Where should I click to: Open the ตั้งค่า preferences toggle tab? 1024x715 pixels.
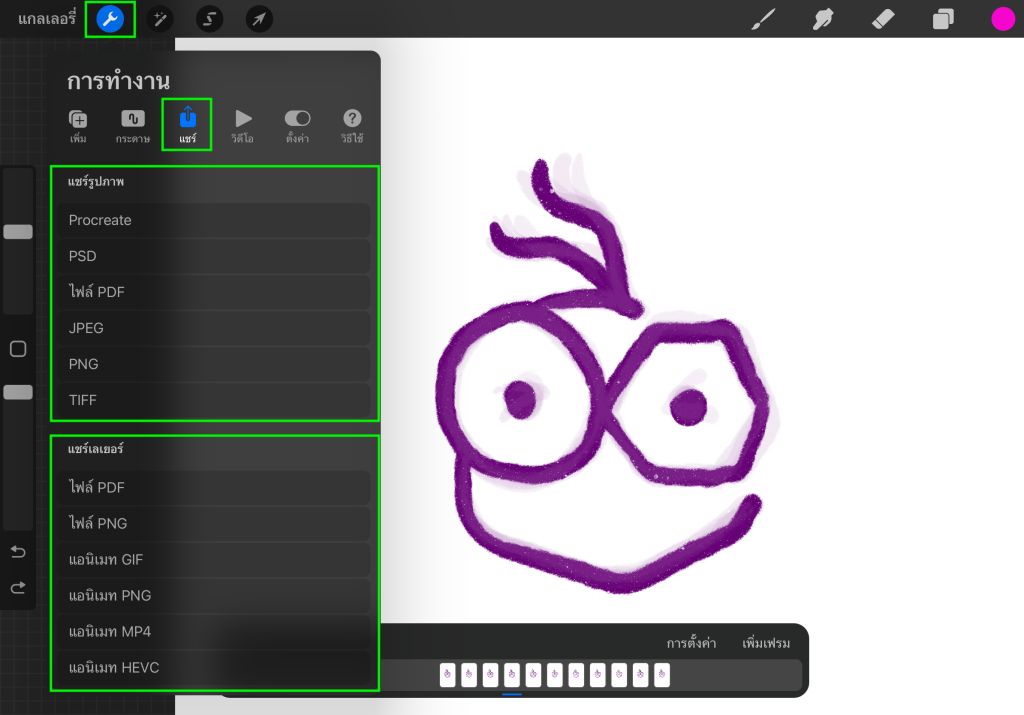click(297, 126)
